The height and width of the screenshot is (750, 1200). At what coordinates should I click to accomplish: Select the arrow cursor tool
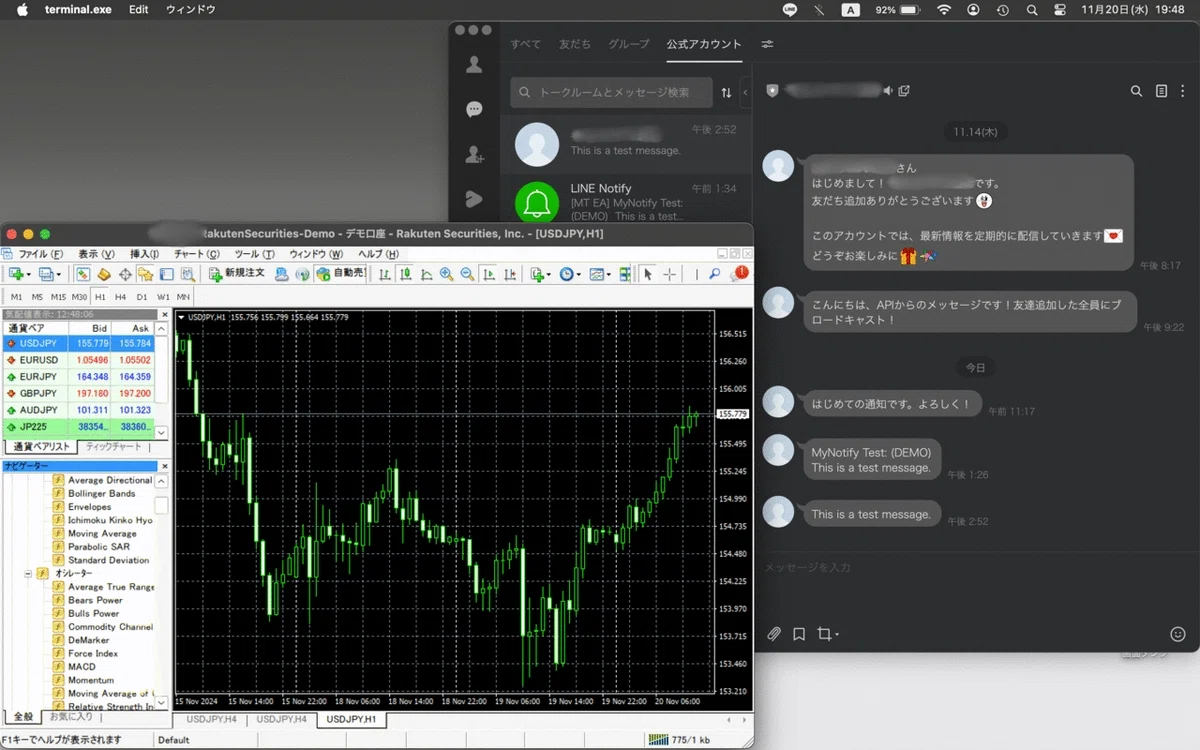pyautogui.click(x=647, y=274)
